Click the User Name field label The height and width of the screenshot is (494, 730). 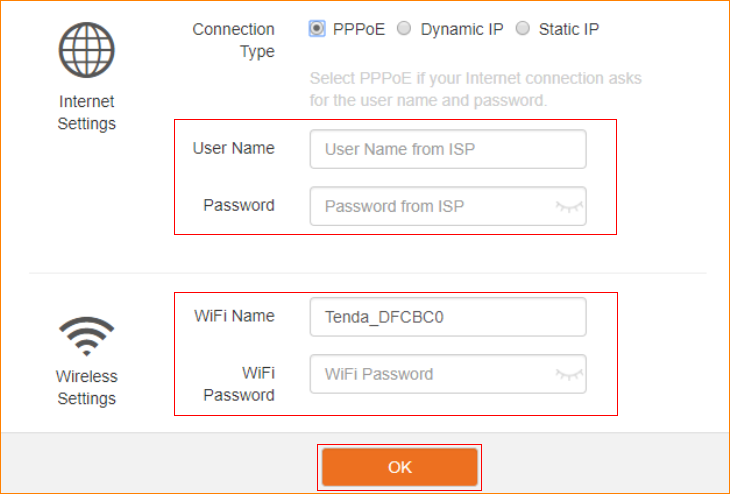tap(234, 149)
